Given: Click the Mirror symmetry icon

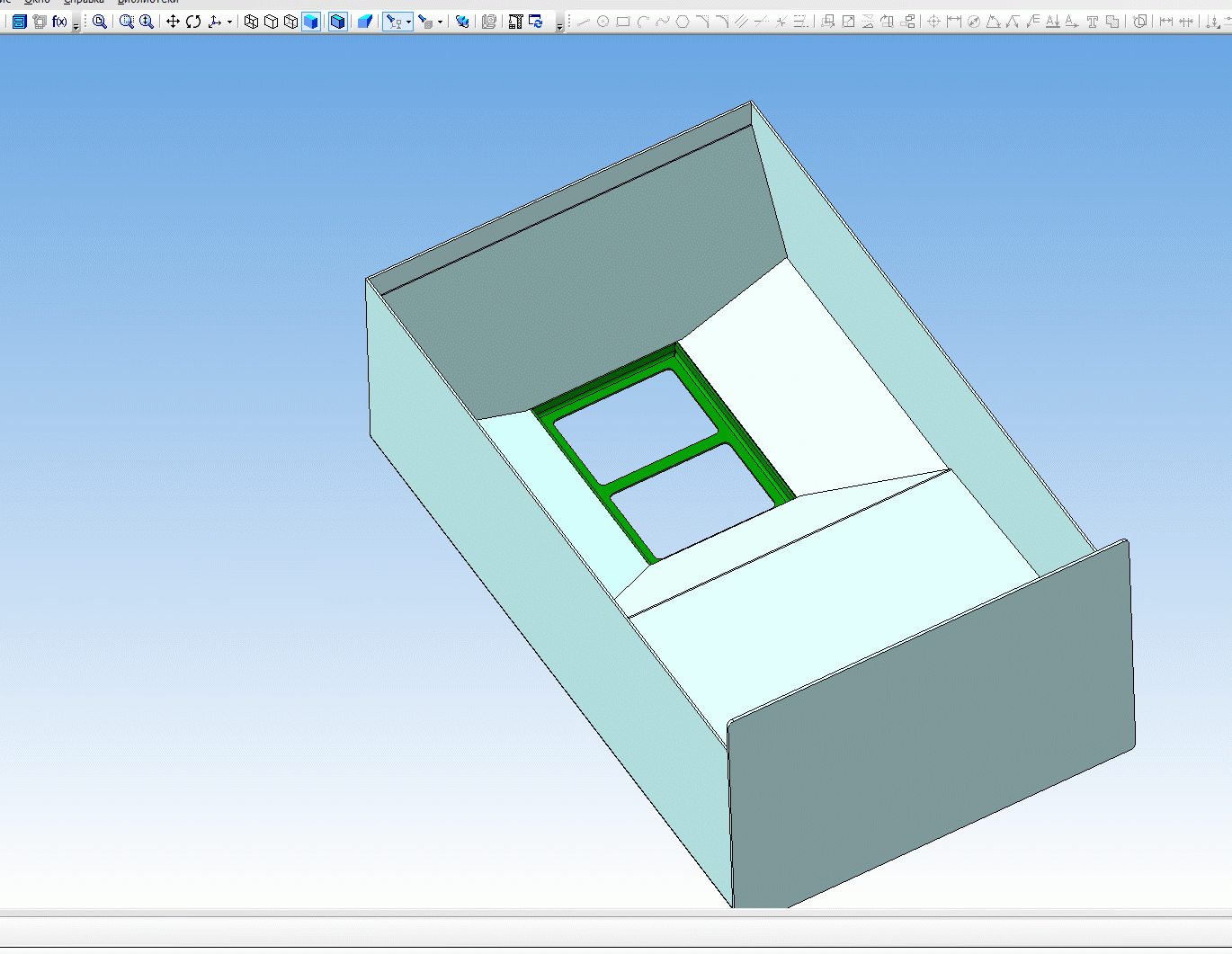Looking at the screenshot, I should [868, 22].
